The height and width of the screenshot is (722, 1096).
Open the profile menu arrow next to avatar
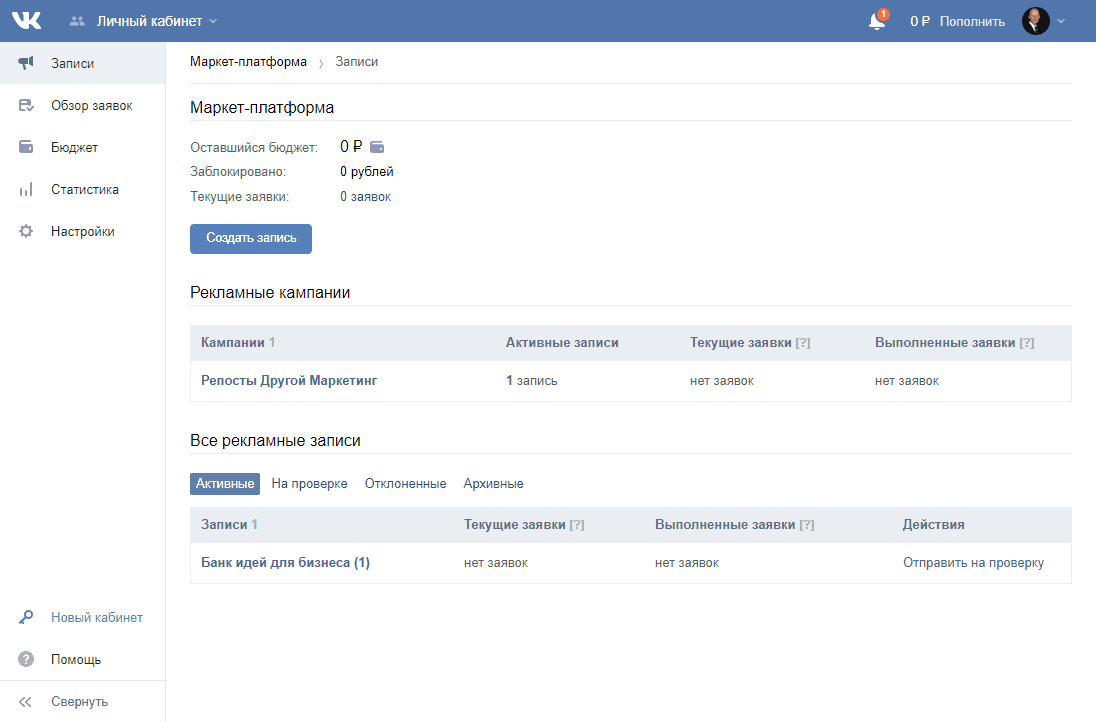point(1061,21)
